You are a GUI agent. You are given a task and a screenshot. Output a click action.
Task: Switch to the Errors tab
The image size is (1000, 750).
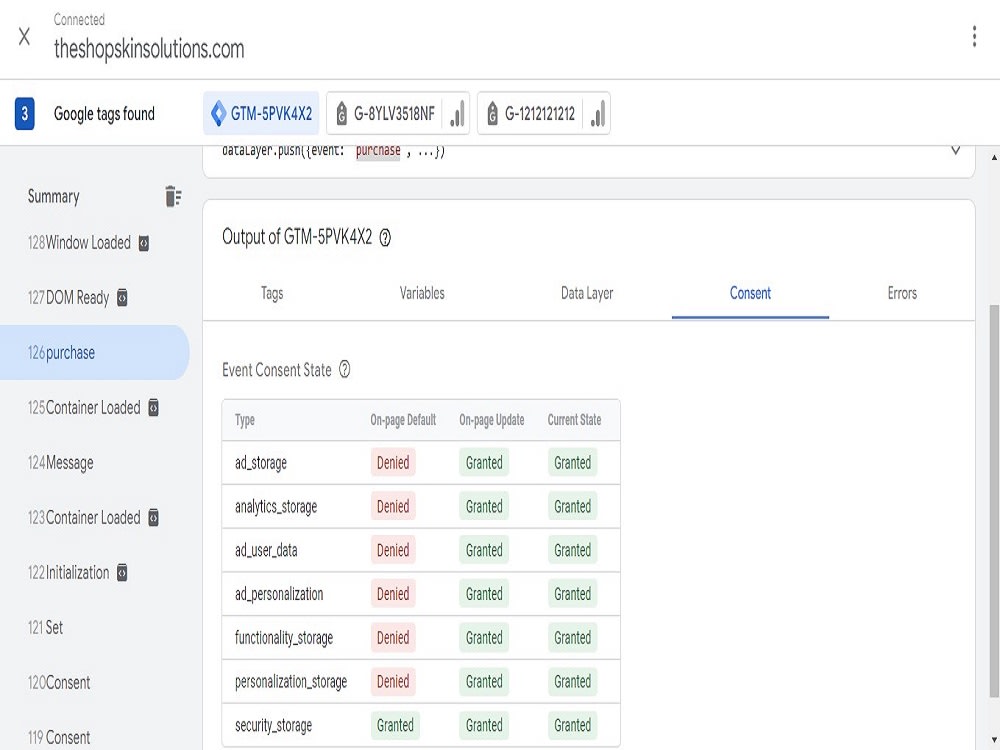902,293
